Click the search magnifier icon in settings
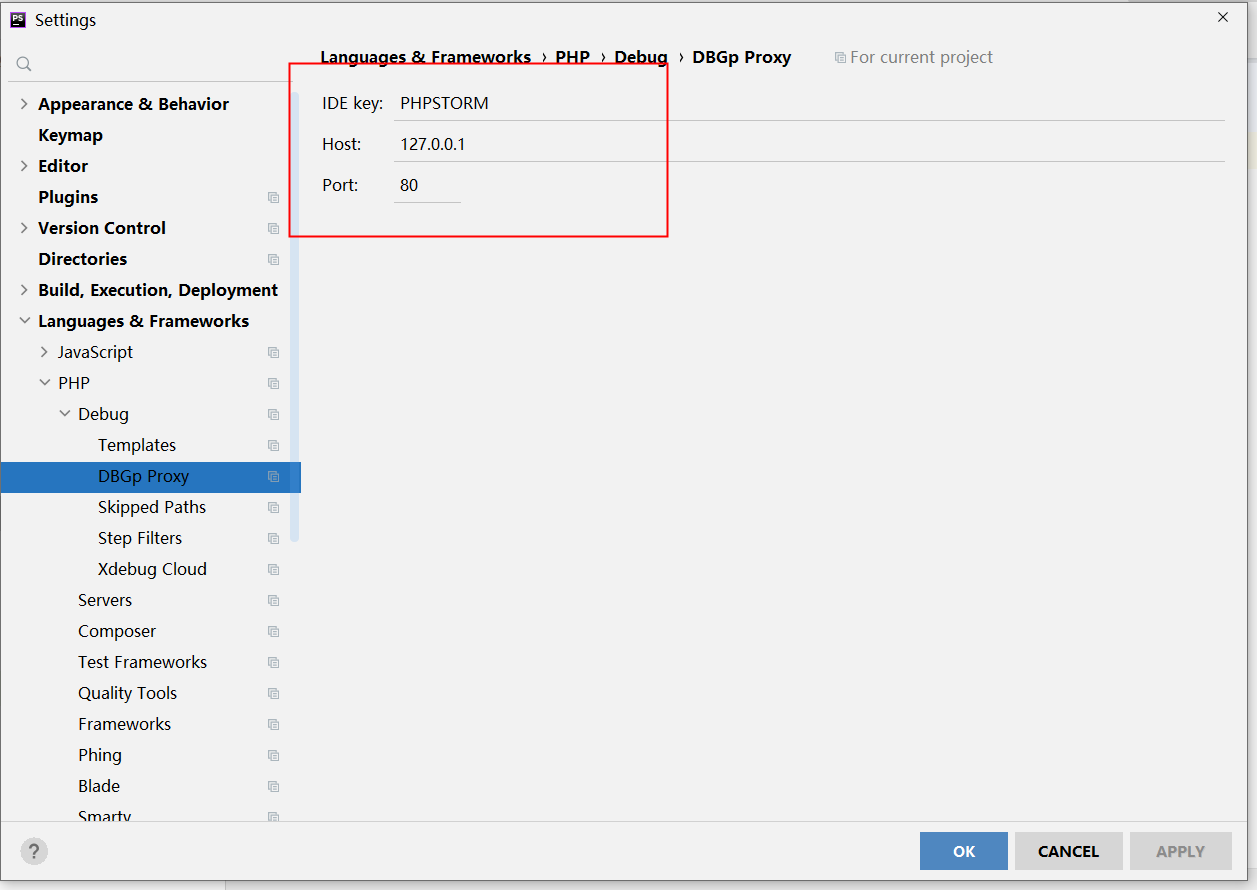This screenshot has width=1257, height=890. pyautogui.click(x=24, y=64)
